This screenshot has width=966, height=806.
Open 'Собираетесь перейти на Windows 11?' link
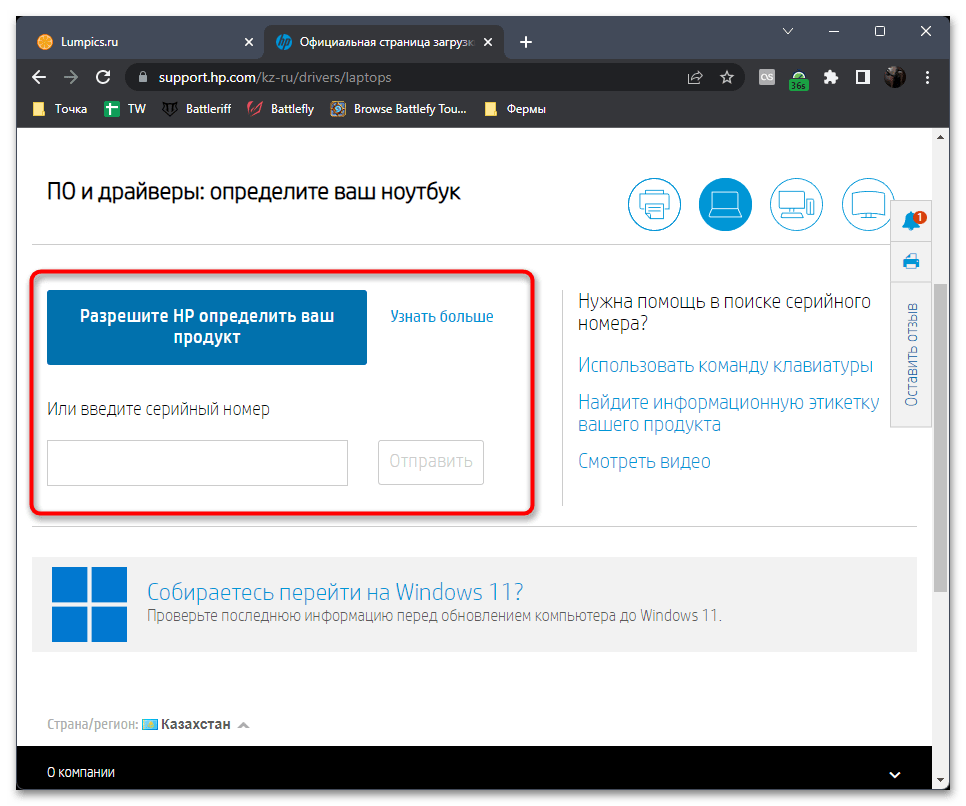coord(335,592)
